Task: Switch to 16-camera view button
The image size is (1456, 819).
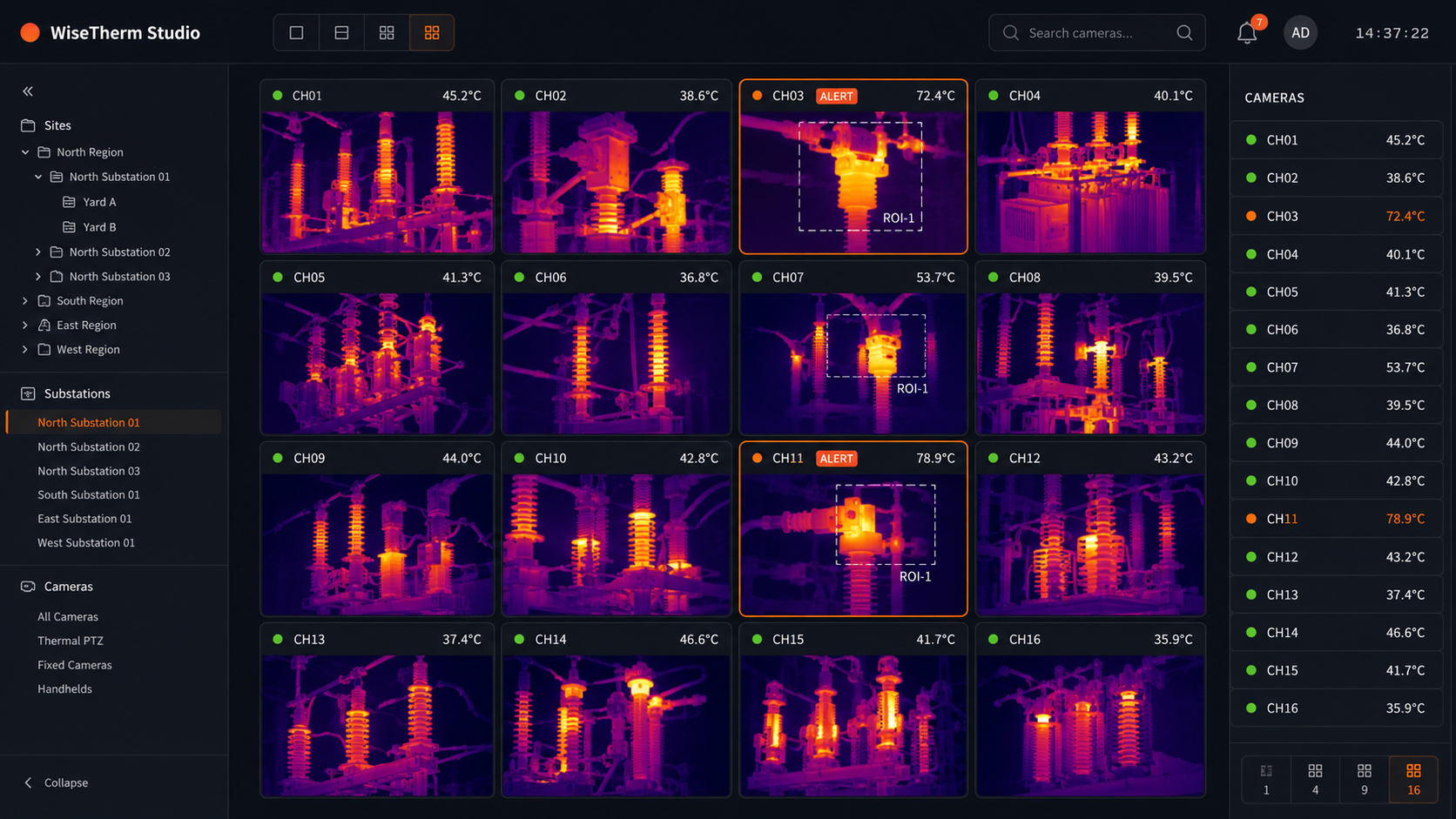Action: tap(1413, 779)
